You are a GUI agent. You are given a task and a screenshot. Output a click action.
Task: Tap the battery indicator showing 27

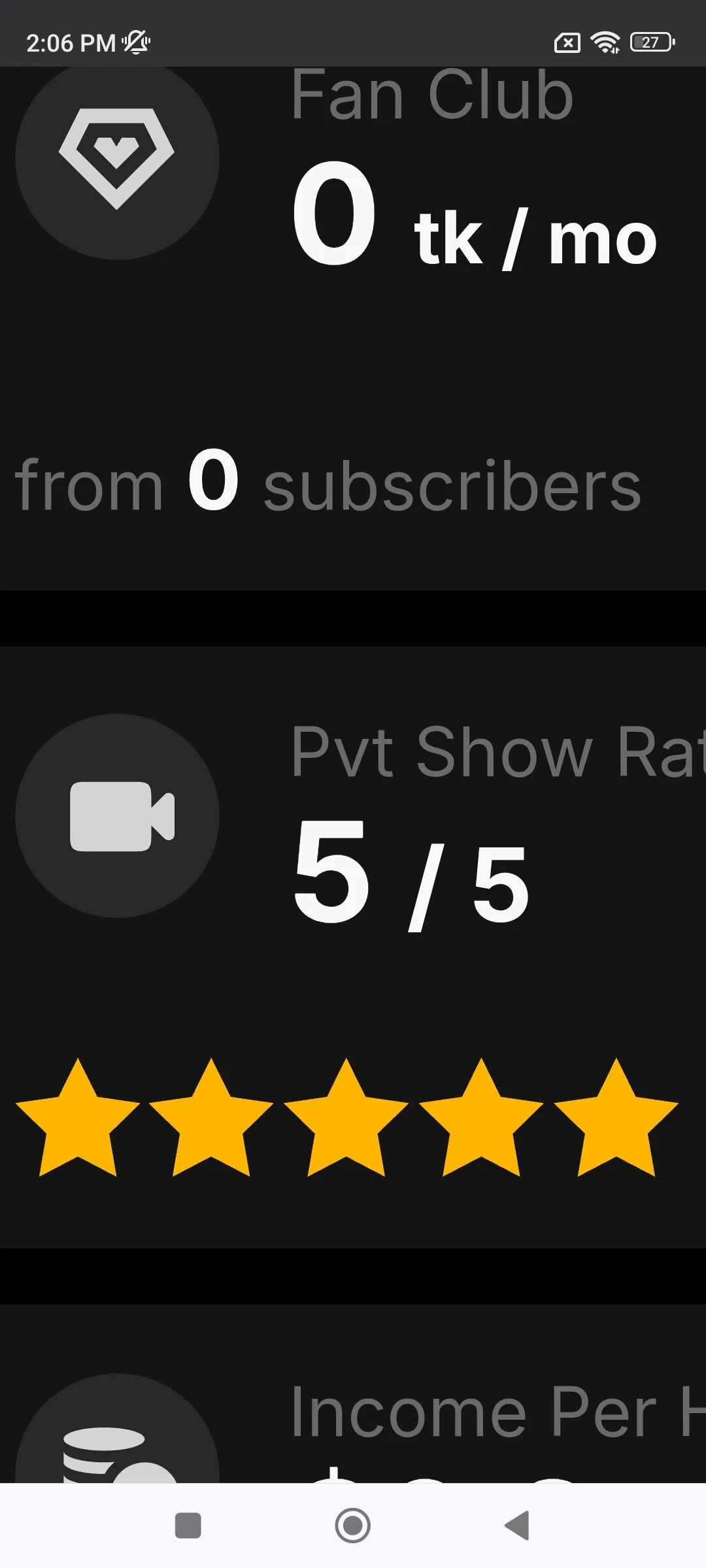pos(652,42)
